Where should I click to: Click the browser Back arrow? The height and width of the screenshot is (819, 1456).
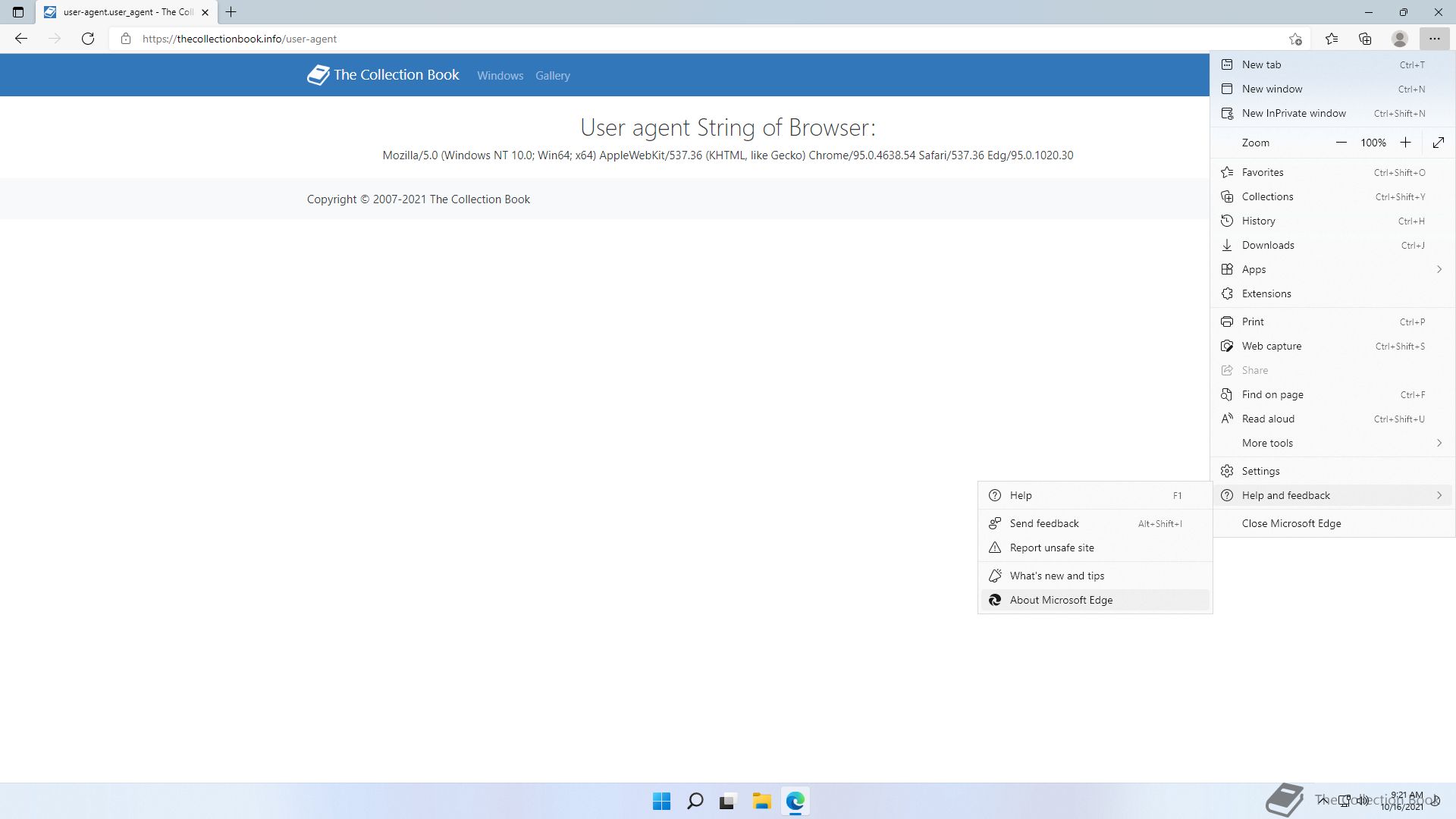(21, 39)
